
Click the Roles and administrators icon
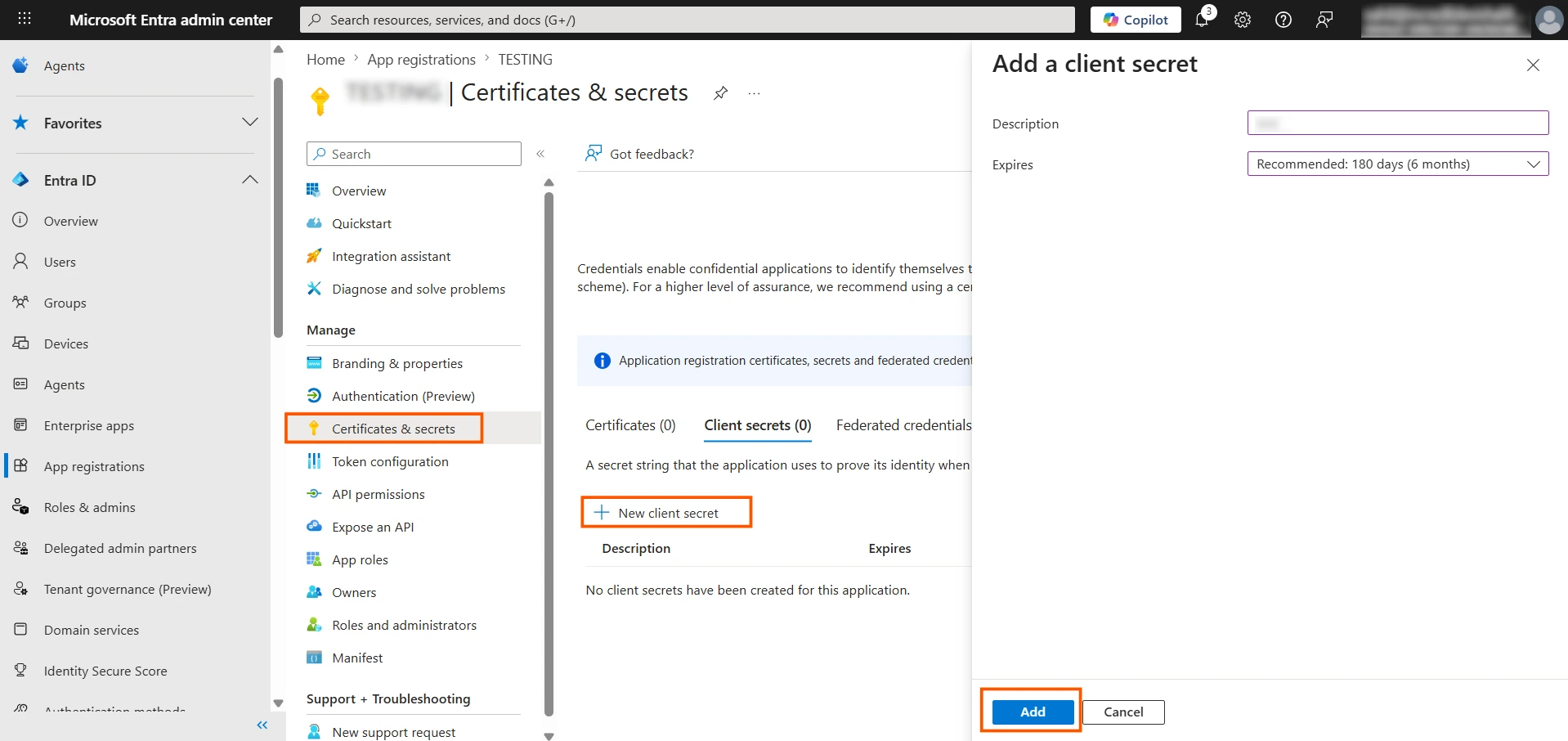[x=314, y=624]
